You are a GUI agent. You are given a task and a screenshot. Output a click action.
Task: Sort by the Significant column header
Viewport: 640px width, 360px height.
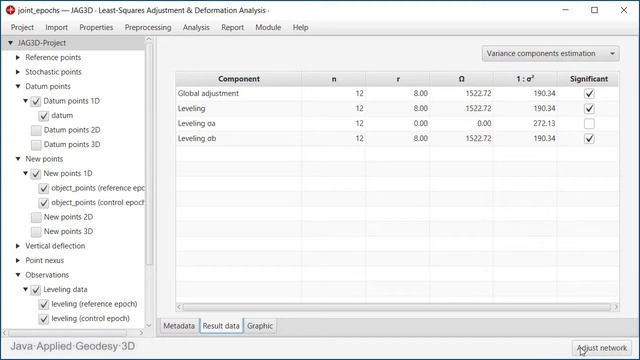589,79
